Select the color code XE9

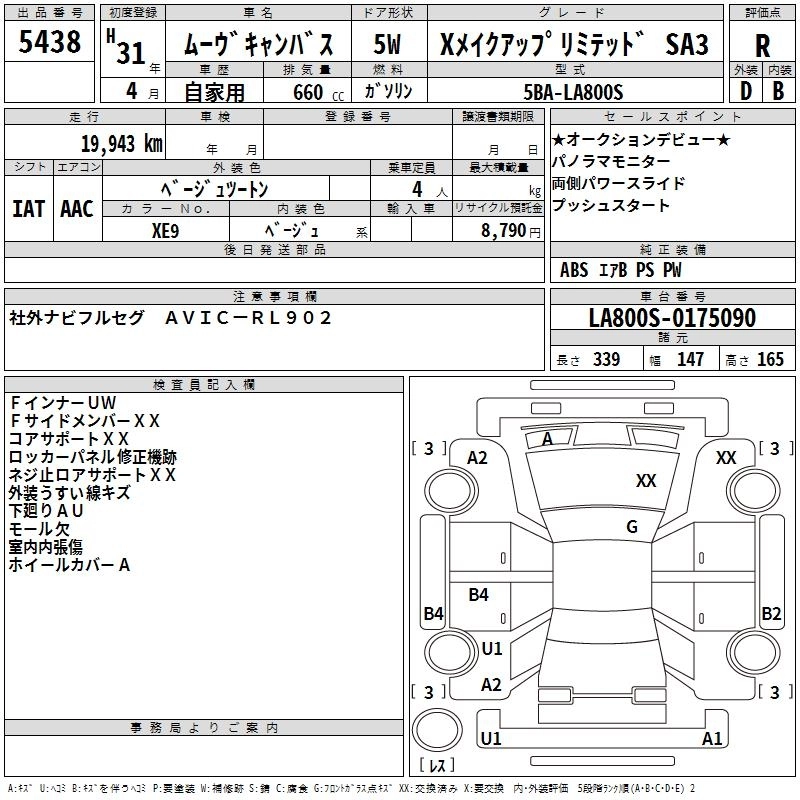pyautogui.click(x=165, y=229)
